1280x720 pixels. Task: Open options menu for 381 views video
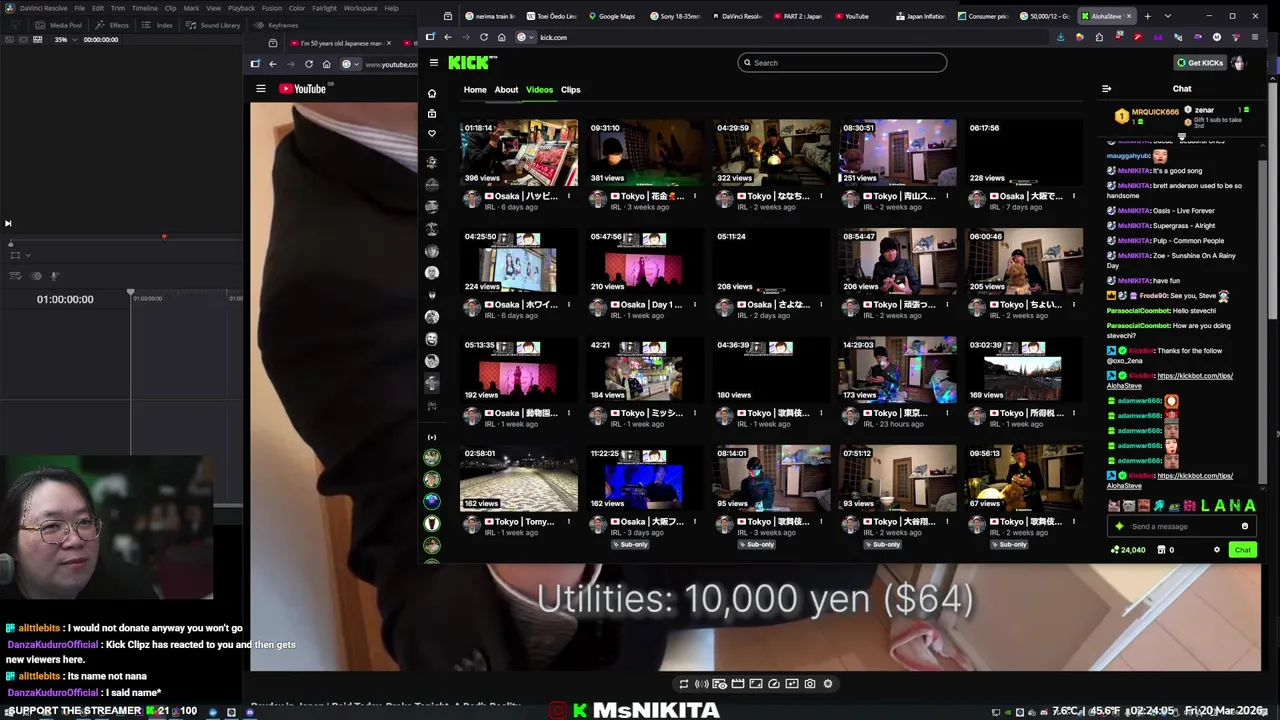694,196
